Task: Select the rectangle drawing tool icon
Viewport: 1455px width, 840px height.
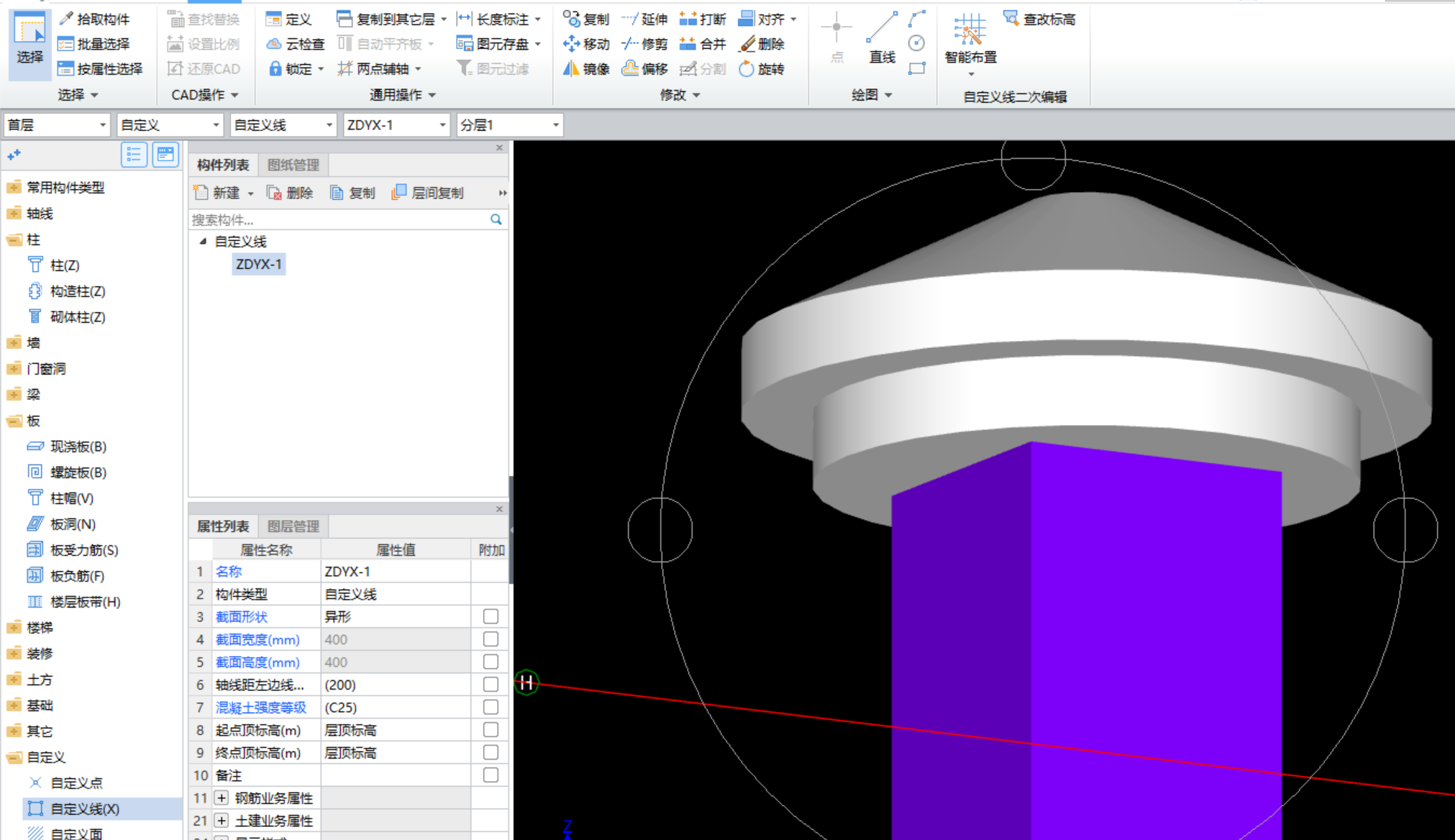Action: coord(916,69)
